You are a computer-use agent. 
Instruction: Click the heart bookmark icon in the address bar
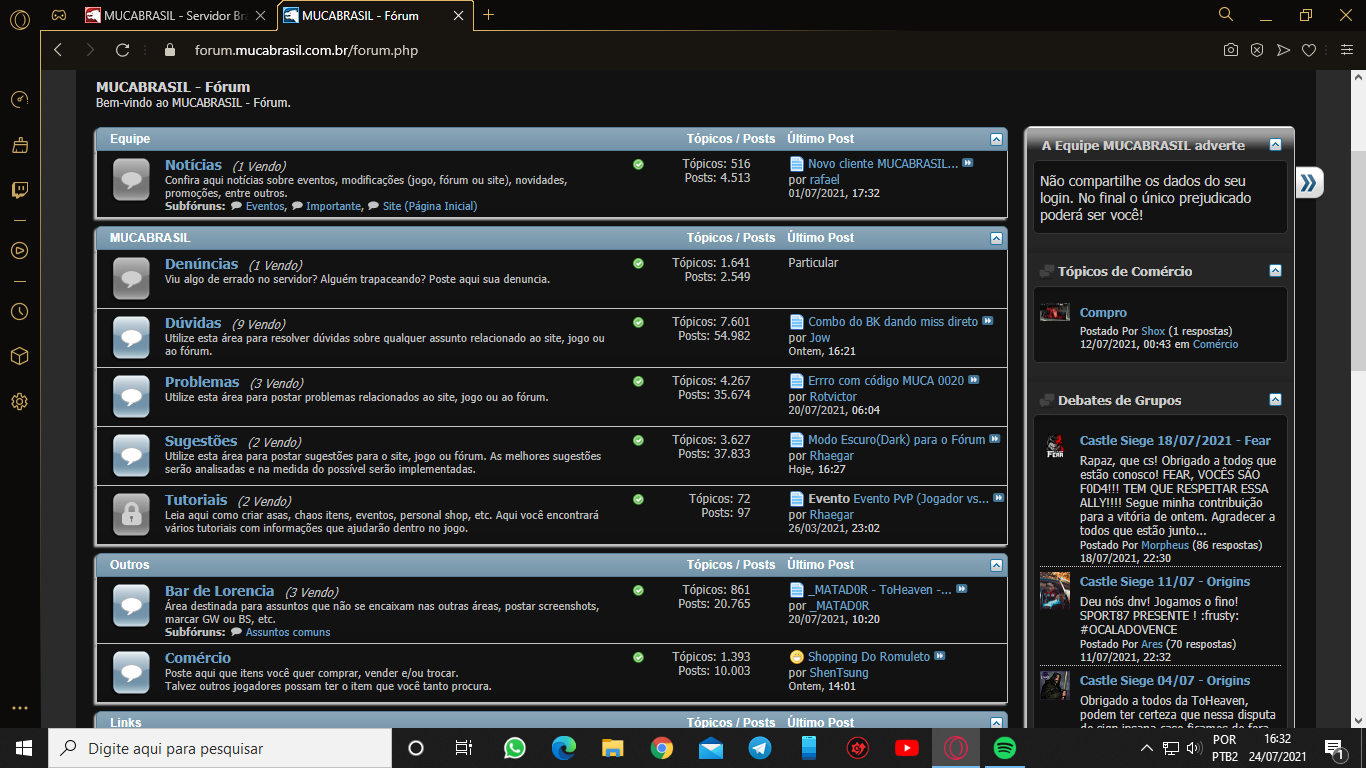(x=1309, y=50)
